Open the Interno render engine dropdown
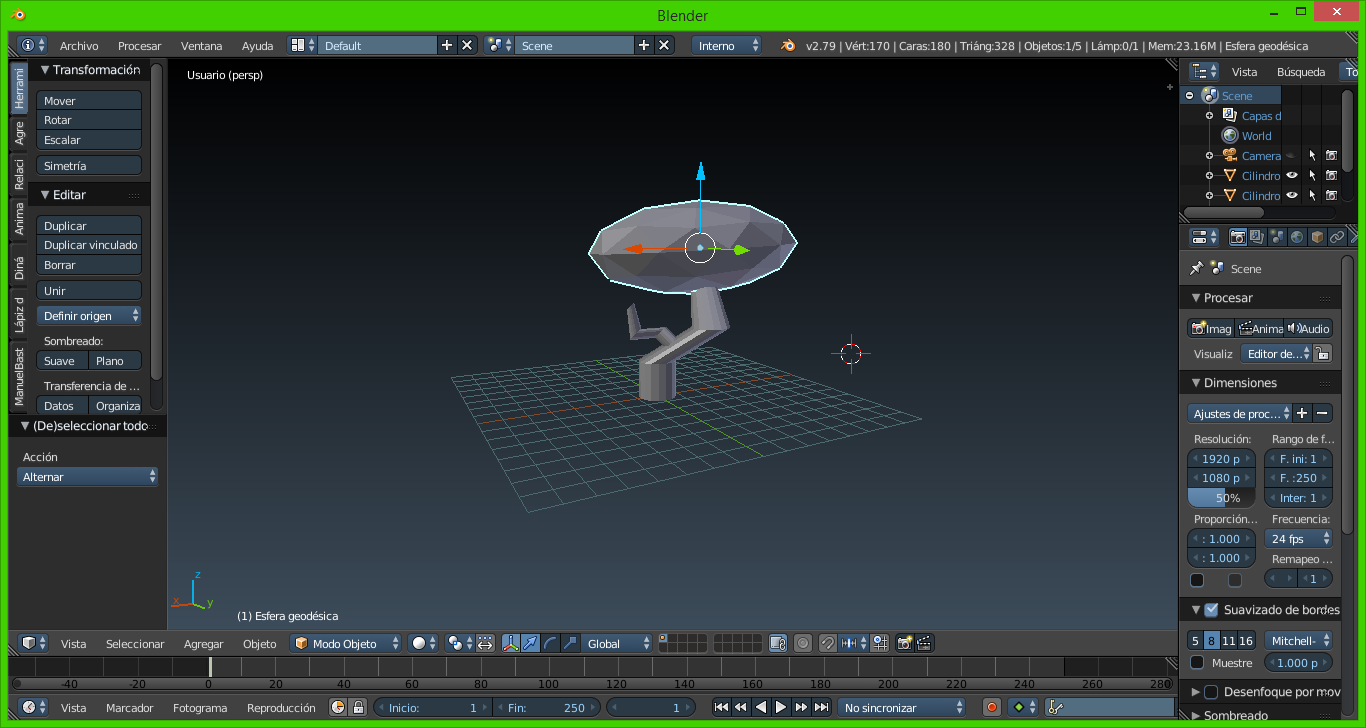This screenshot has height=728, width=1366. (726, 46)
